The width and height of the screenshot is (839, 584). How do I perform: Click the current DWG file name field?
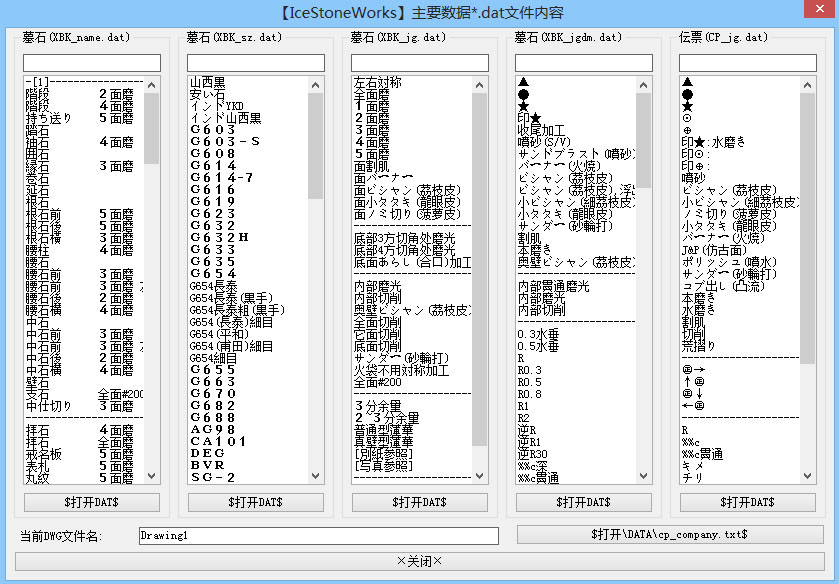(x=319, y=535)
